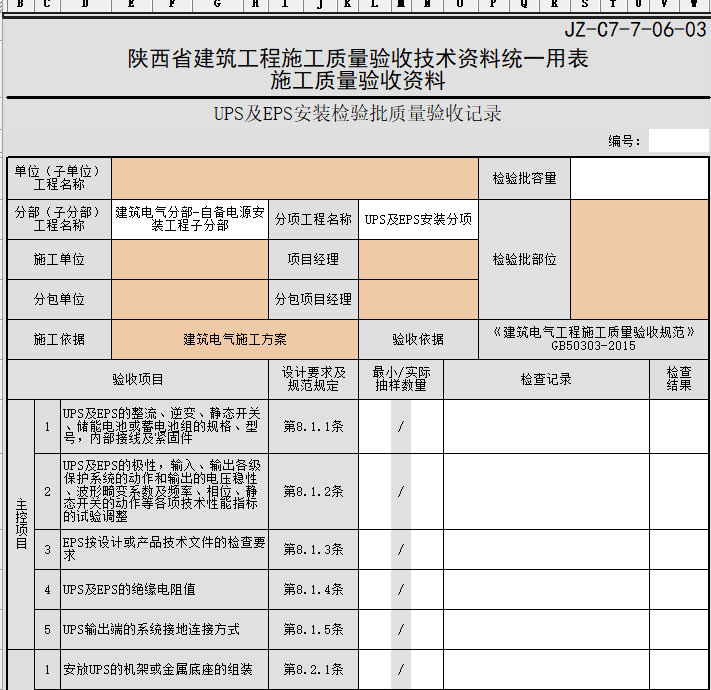Image resolution: width=711 pixels, height=690 pixels.
Task: Select the 施工依据 label cell
Action: (x=59, y=339)
